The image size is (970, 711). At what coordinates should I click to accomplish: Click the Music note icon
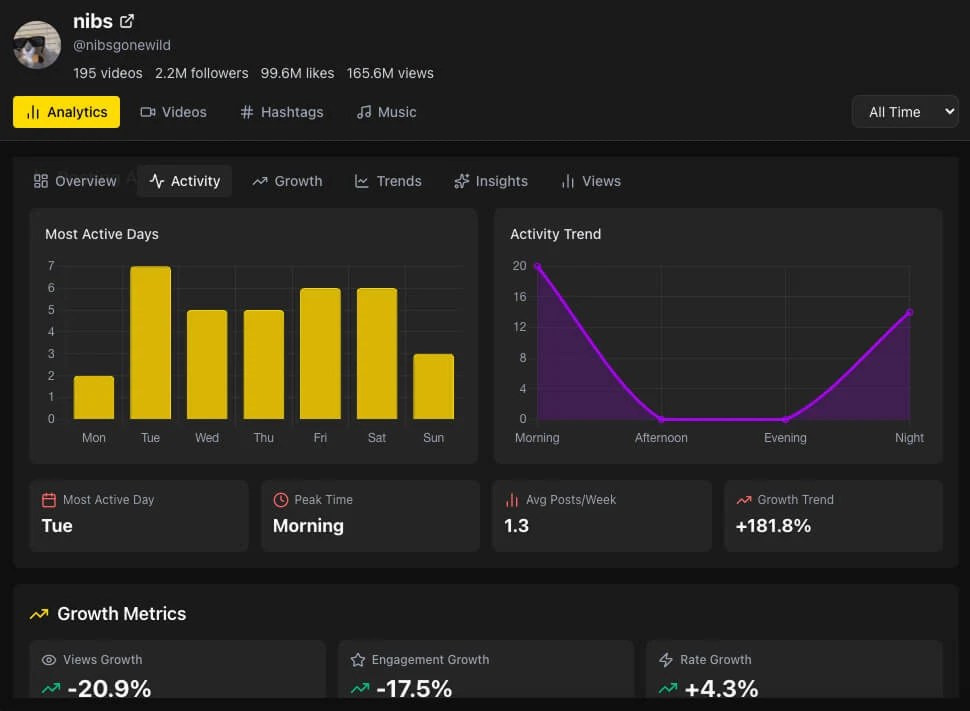click(365, 112)
